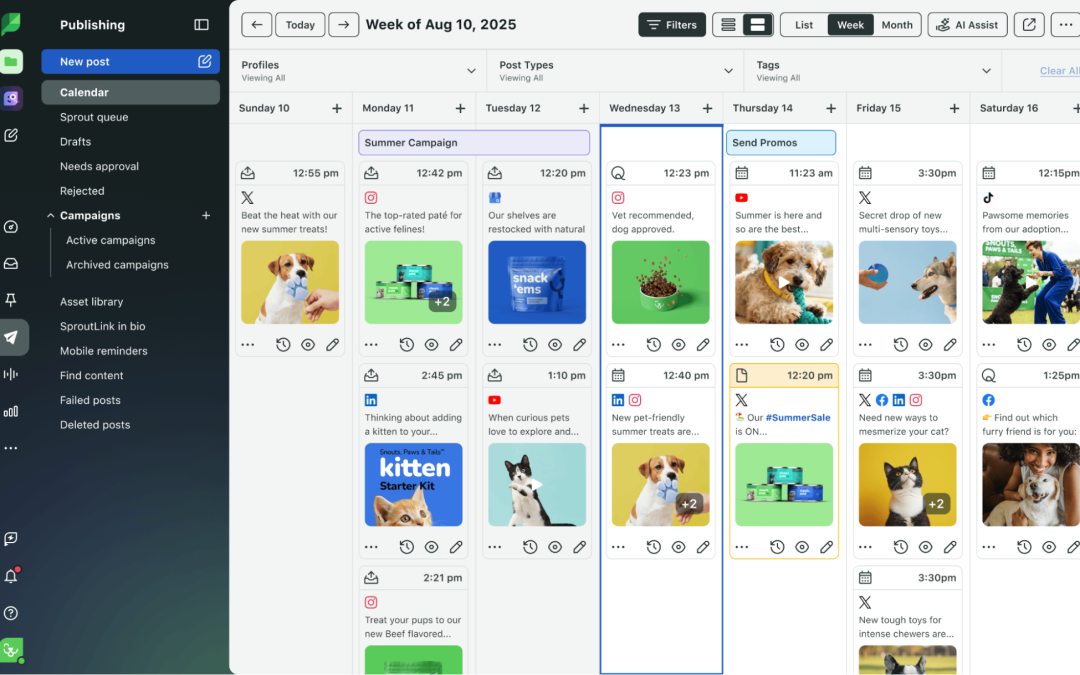Open the Sprout Social leaf logo
Image resolution: width=1080 pixels, height=675 pixels.
pyautogui.click(x=10, y=24)
